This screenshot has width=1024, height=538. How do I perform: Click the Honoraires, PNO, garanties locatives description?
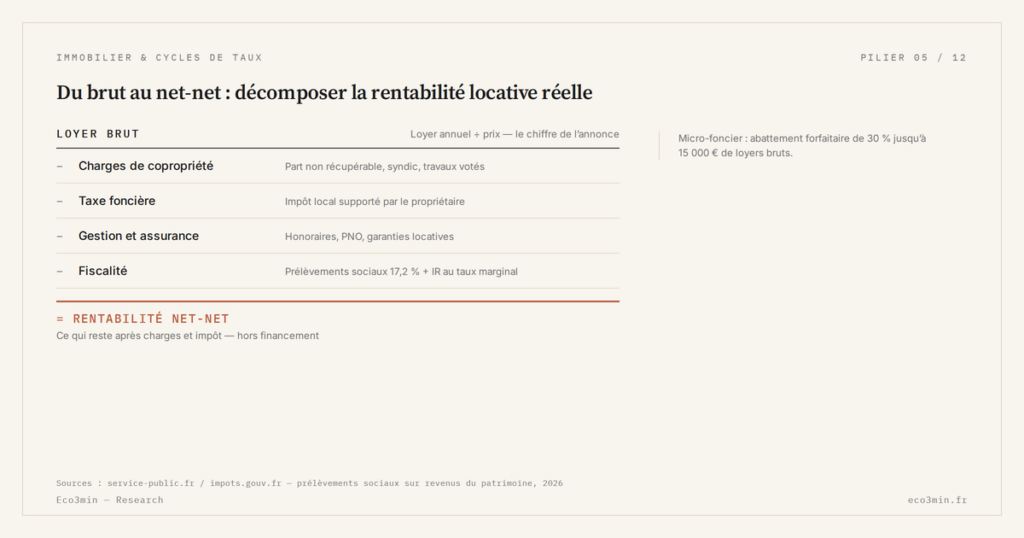[x=369, y=236]
